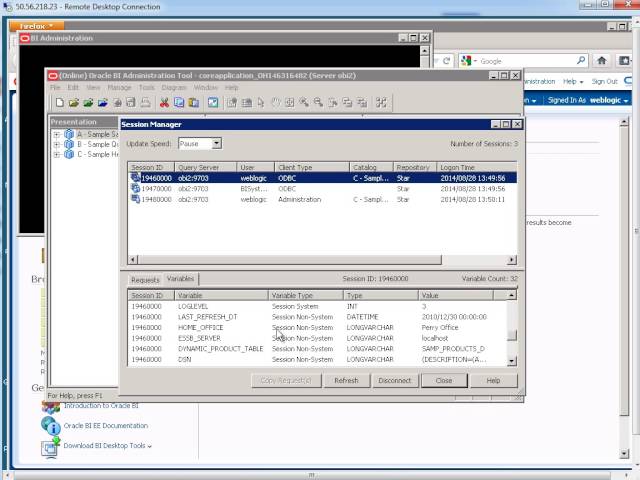Click the Variable Type column header

(x=306, y=295)
